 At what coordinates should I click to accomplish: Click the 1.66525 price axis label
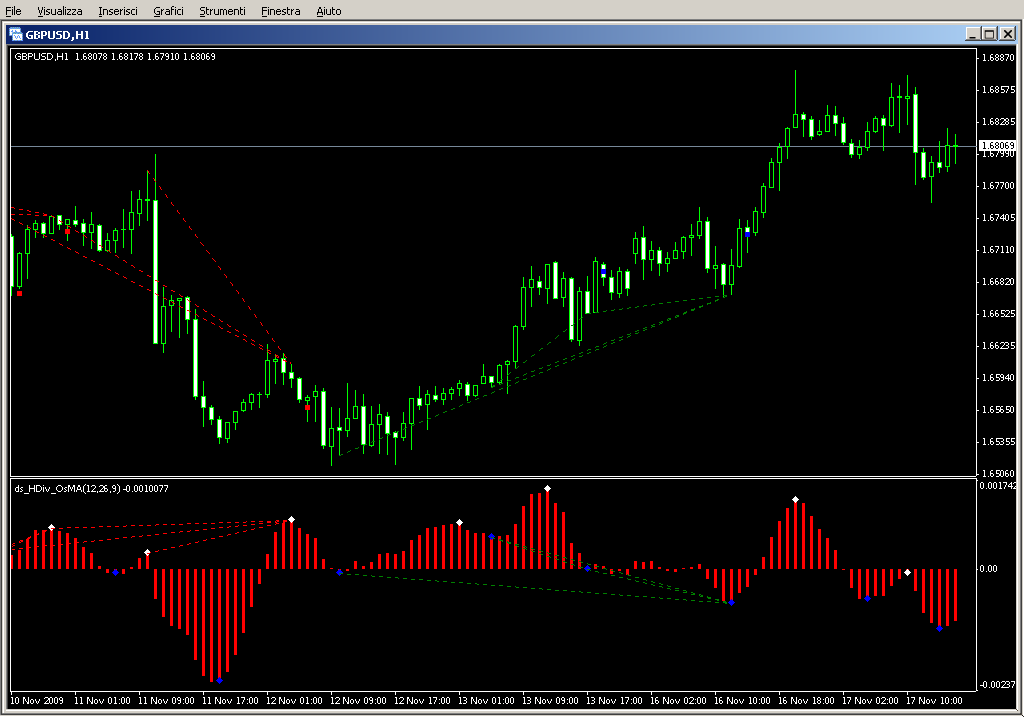pyautogui.click(x=999, y=313)
